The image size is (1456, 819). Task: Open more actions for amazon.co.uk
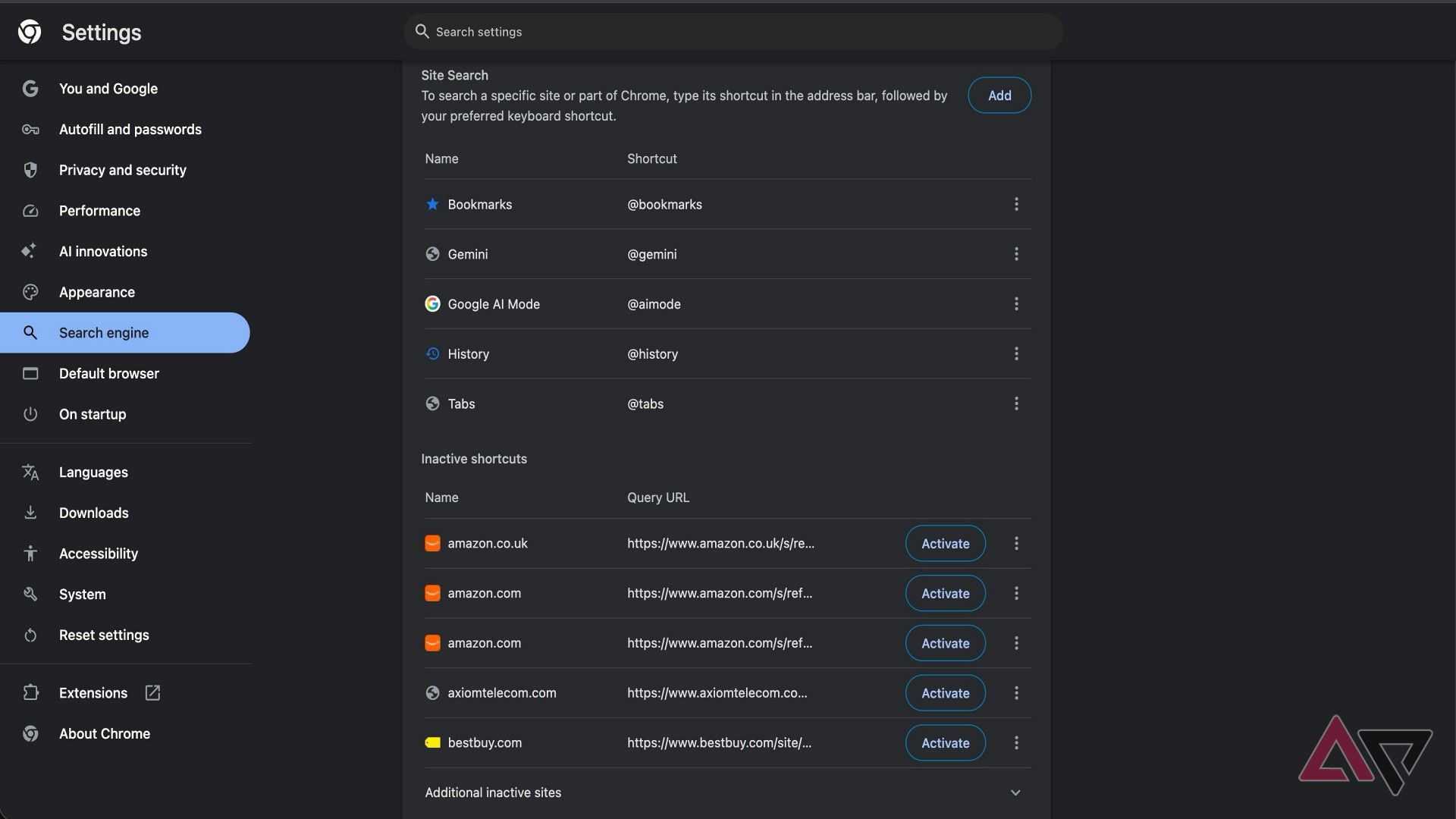1016,543
